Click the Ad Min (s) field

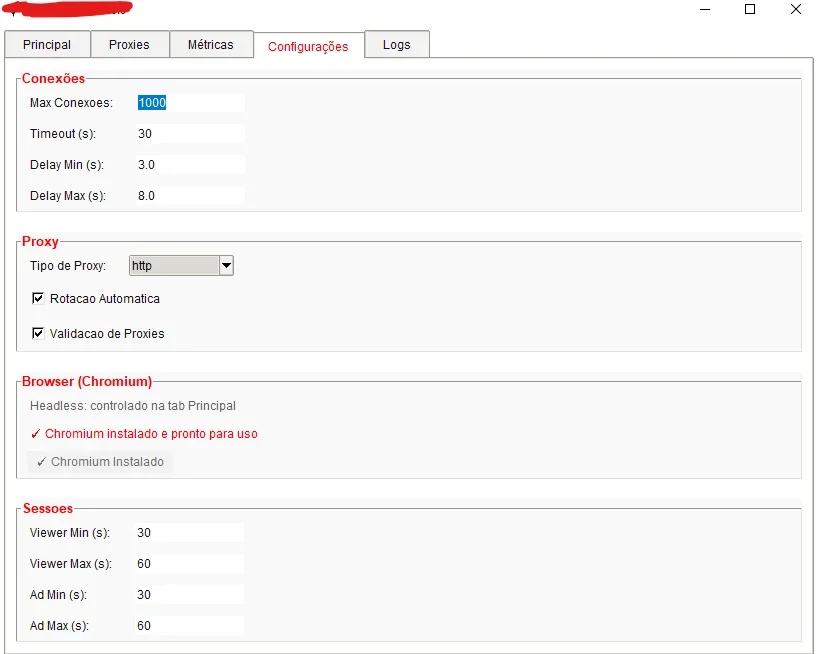point(189,594)
